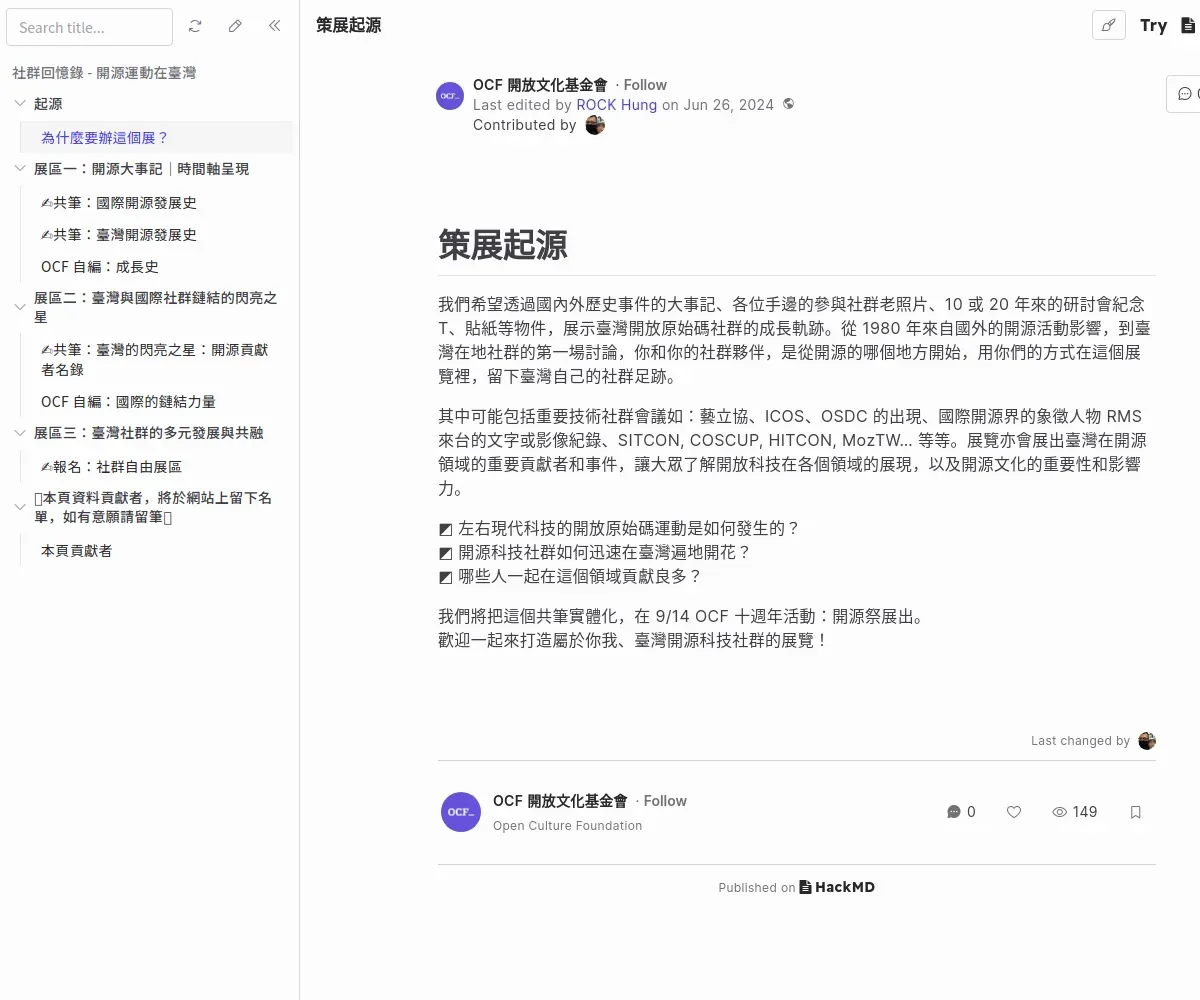Click the 'Last changed by' avatar
The height and width of the screenshot is (1000, 1200).
click(x=1147, y=741)
